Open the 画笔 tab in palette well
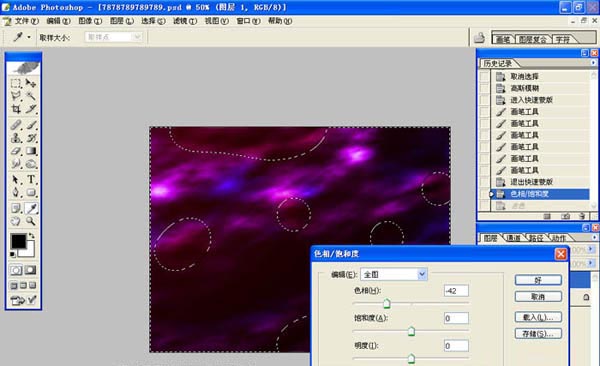 click(x=503, y=39)
